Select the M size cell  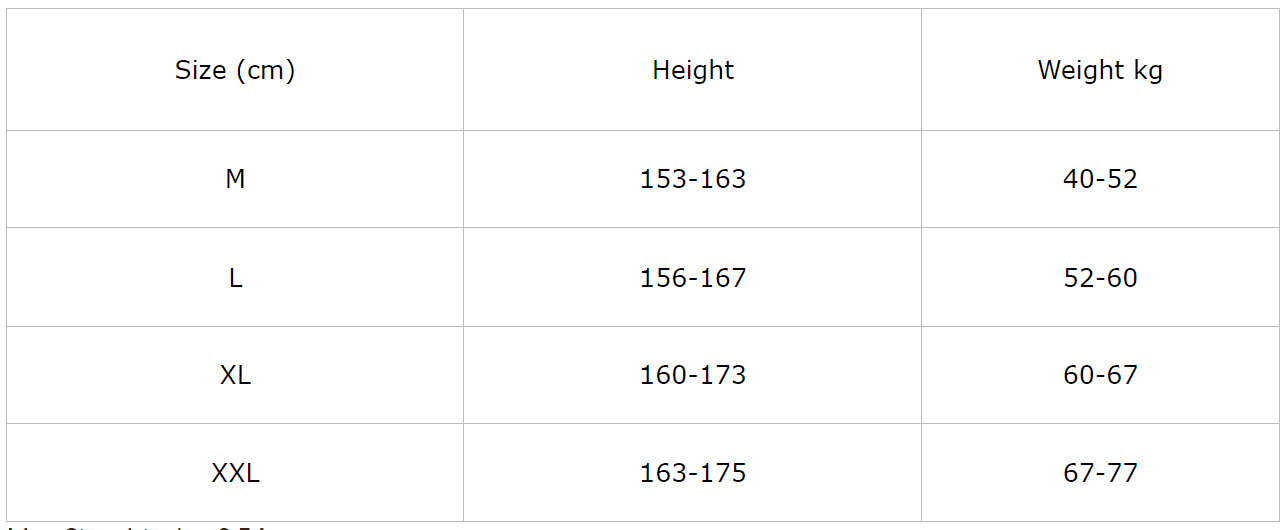235,179
